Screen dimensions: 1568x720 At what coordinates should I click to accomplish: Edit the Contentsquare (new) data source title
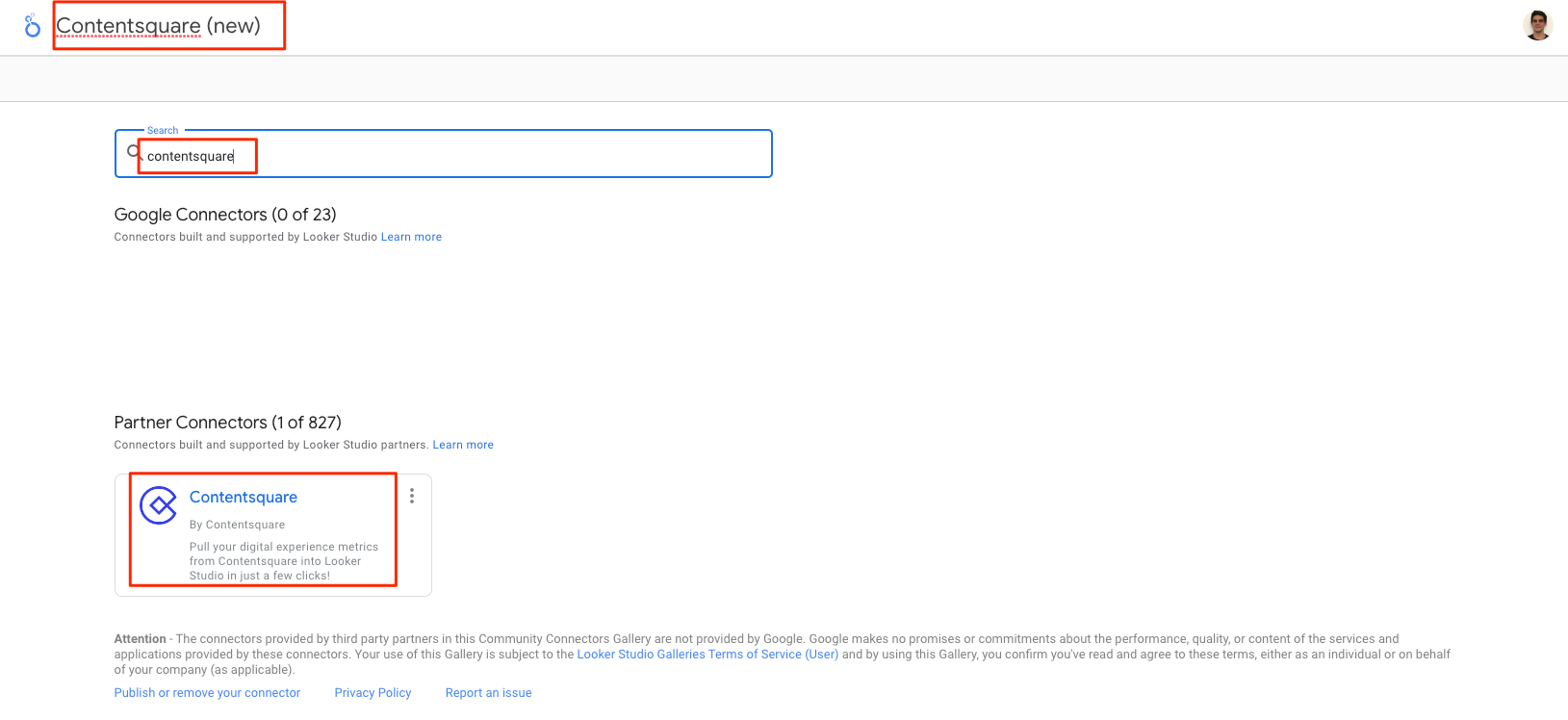pyautogui.click(x=159, y=26)
